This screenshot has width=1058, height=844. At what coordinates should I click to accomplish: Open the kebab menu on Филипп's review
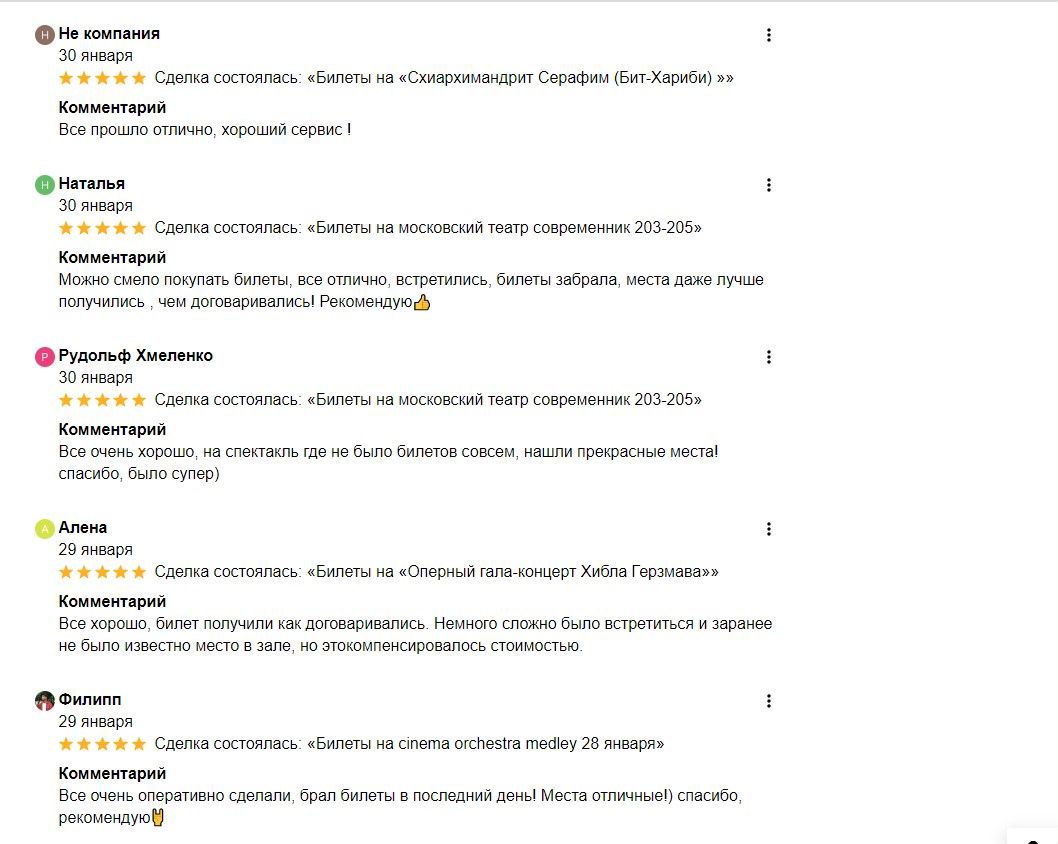tap(769, 701)
